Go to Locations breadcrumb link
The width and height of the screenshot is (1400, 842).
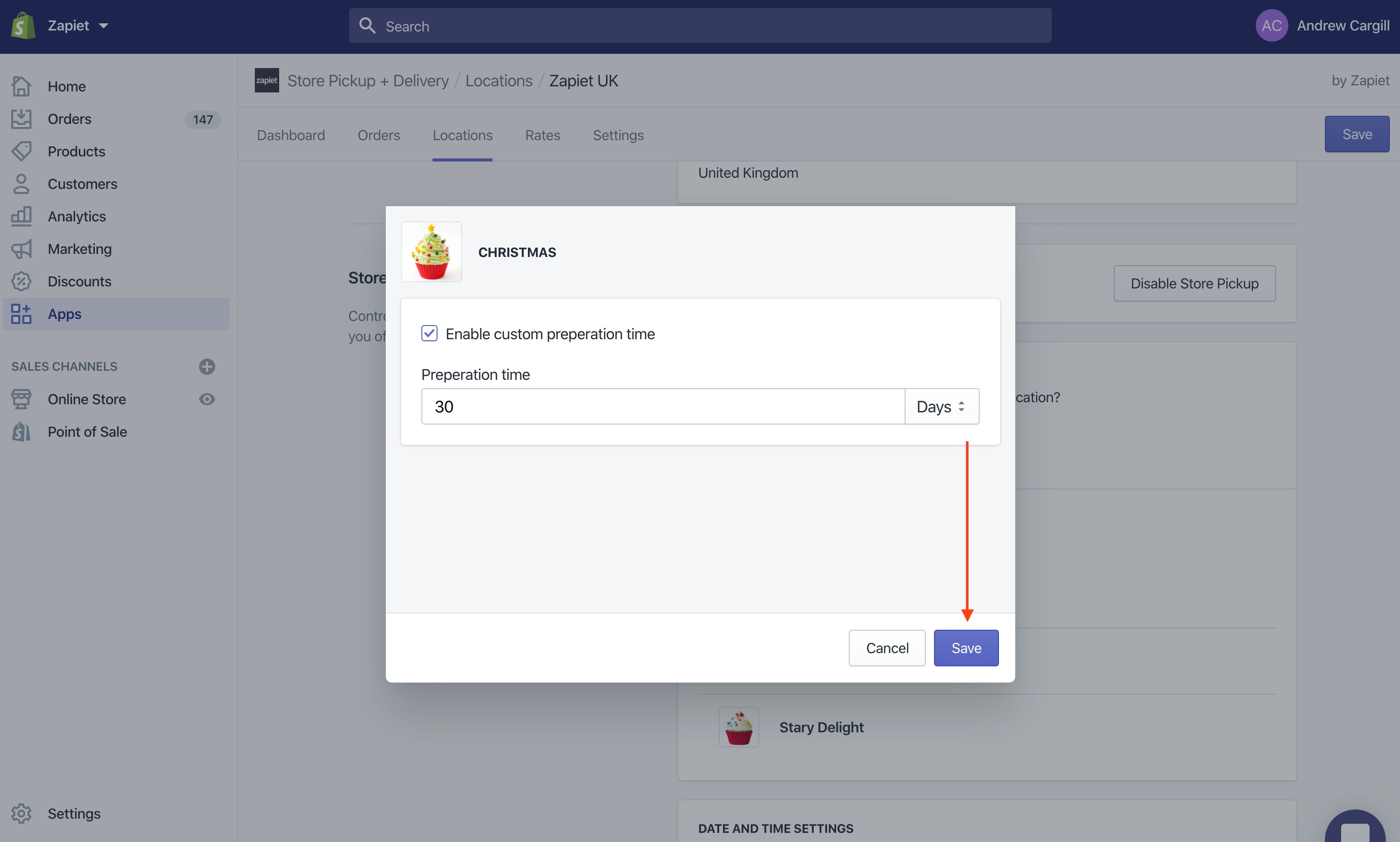[x=499, y=81]
